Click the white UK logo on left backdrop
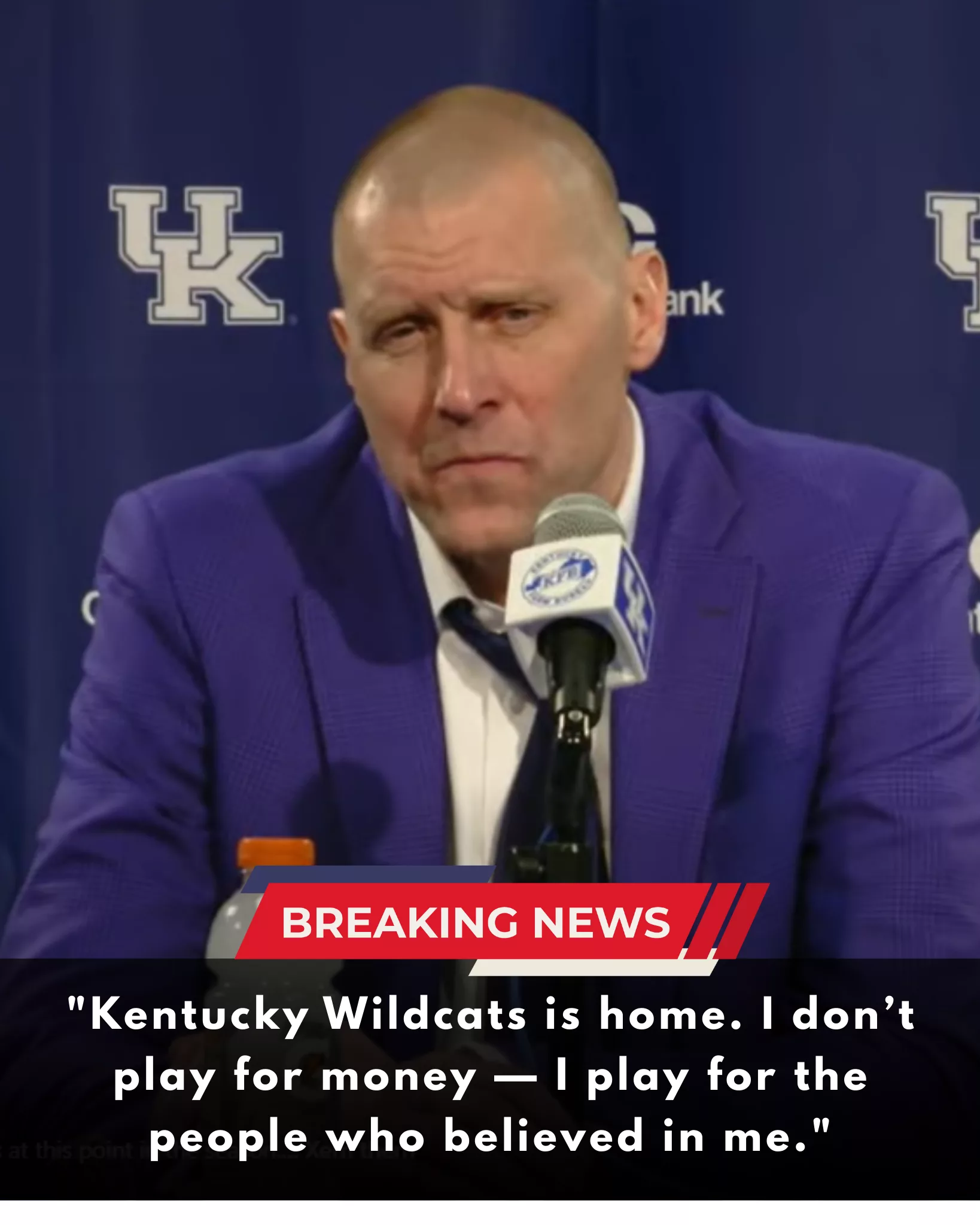The image size is (980, 1225). click(x=196, y=255)
